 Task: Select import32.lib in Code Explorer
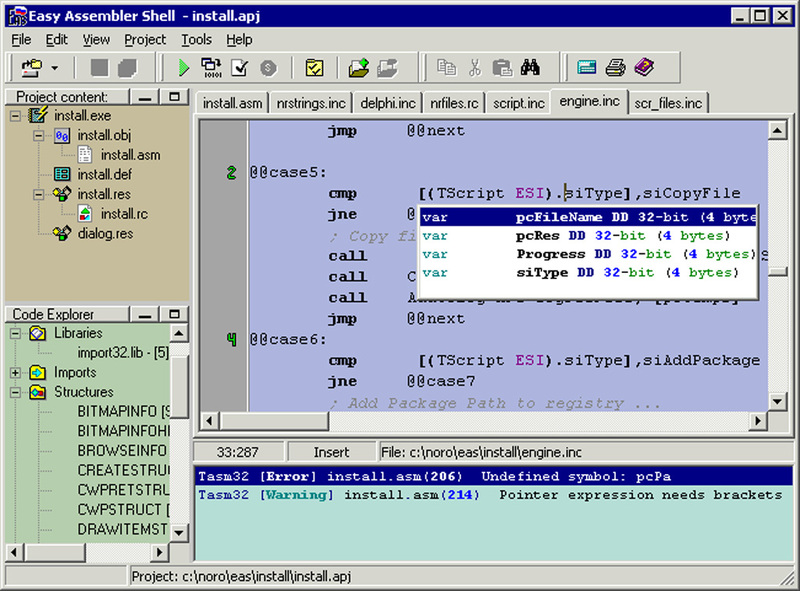(123, 353)
